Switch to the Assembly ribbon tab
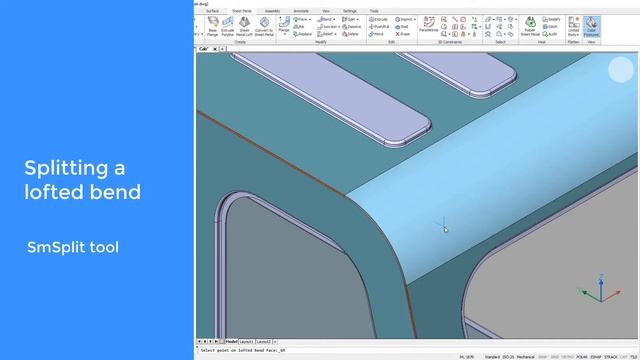The image size is (640, 360). point(272,11)
